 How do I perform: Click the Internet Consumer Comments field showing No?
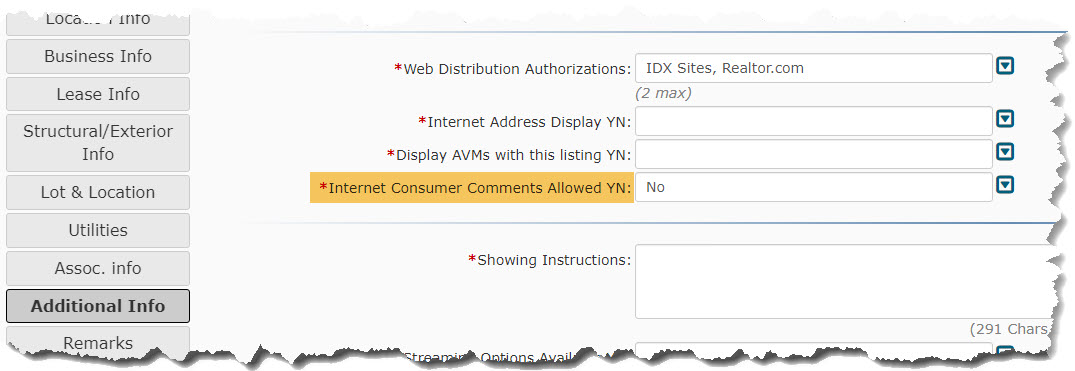[814, 187]
